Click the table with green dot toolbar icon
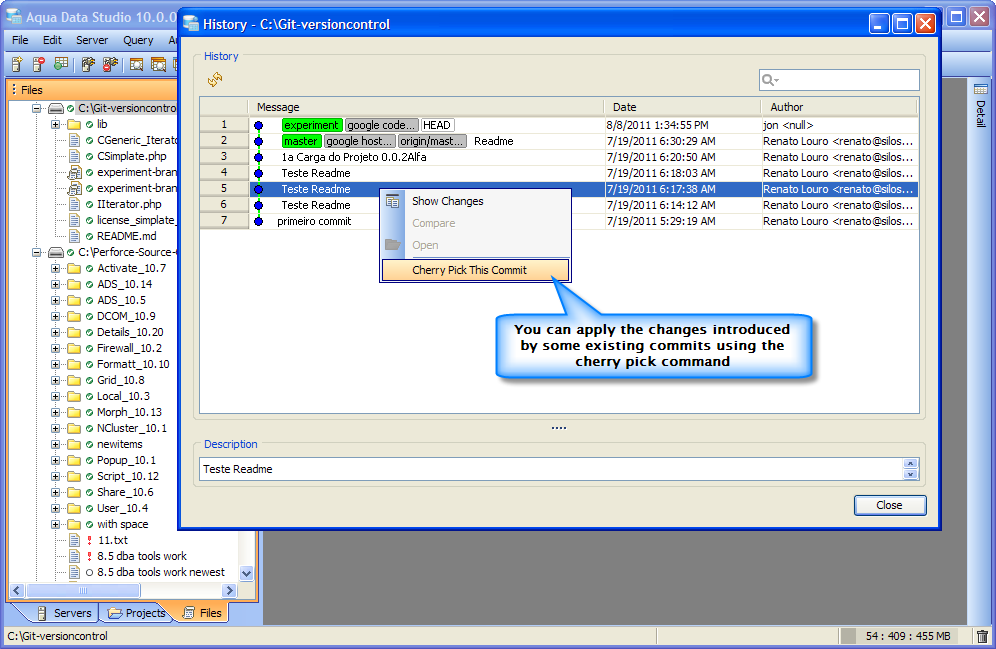The image size is (996, 649). click(61, 64)
